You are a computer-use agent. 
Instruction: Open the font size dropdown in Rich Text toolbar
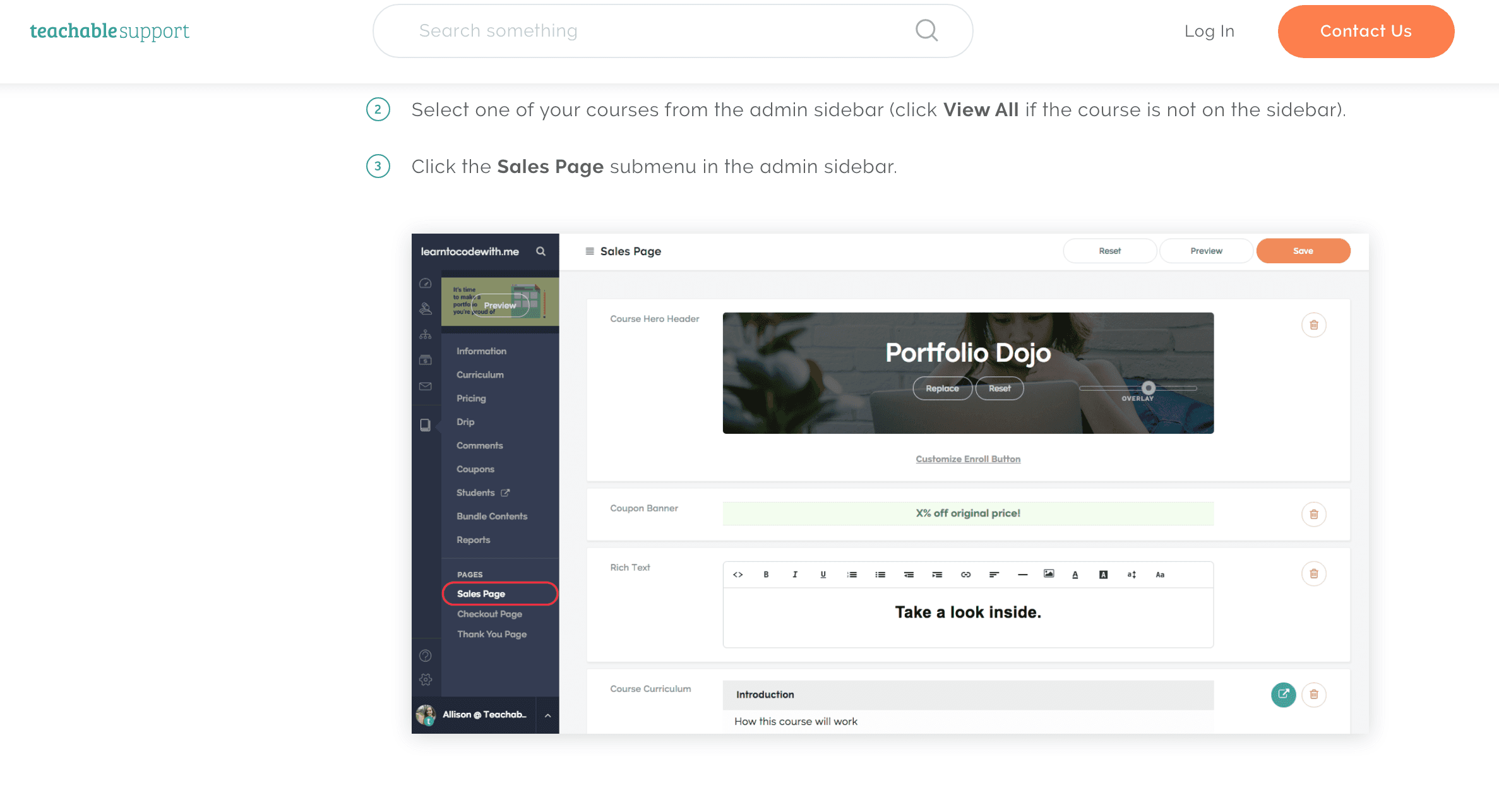(x=1132, y=575)
